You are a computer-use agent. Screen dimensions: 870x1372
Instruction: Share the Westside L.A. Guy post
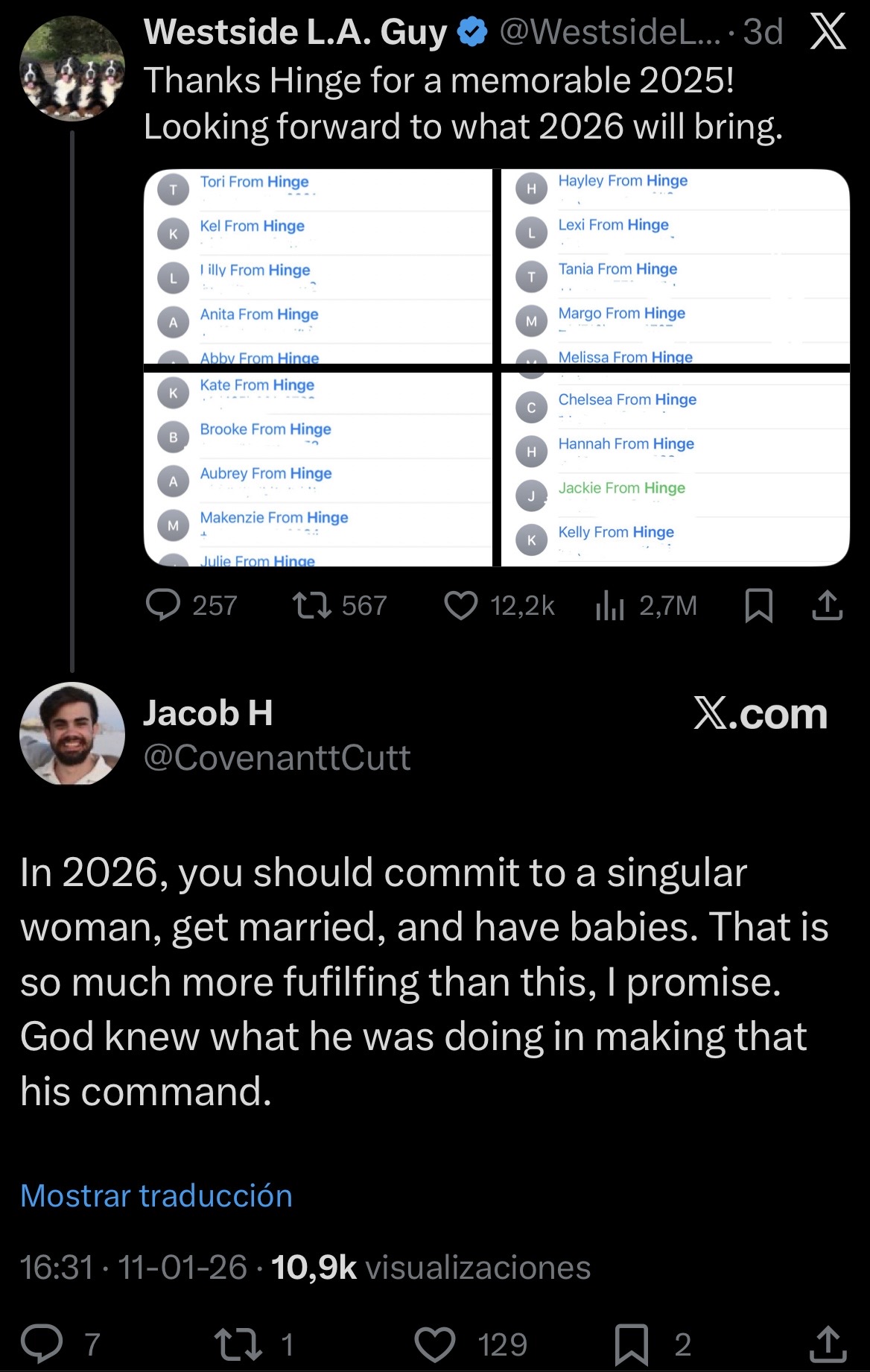pyautogui.click(x=827, y=605)
